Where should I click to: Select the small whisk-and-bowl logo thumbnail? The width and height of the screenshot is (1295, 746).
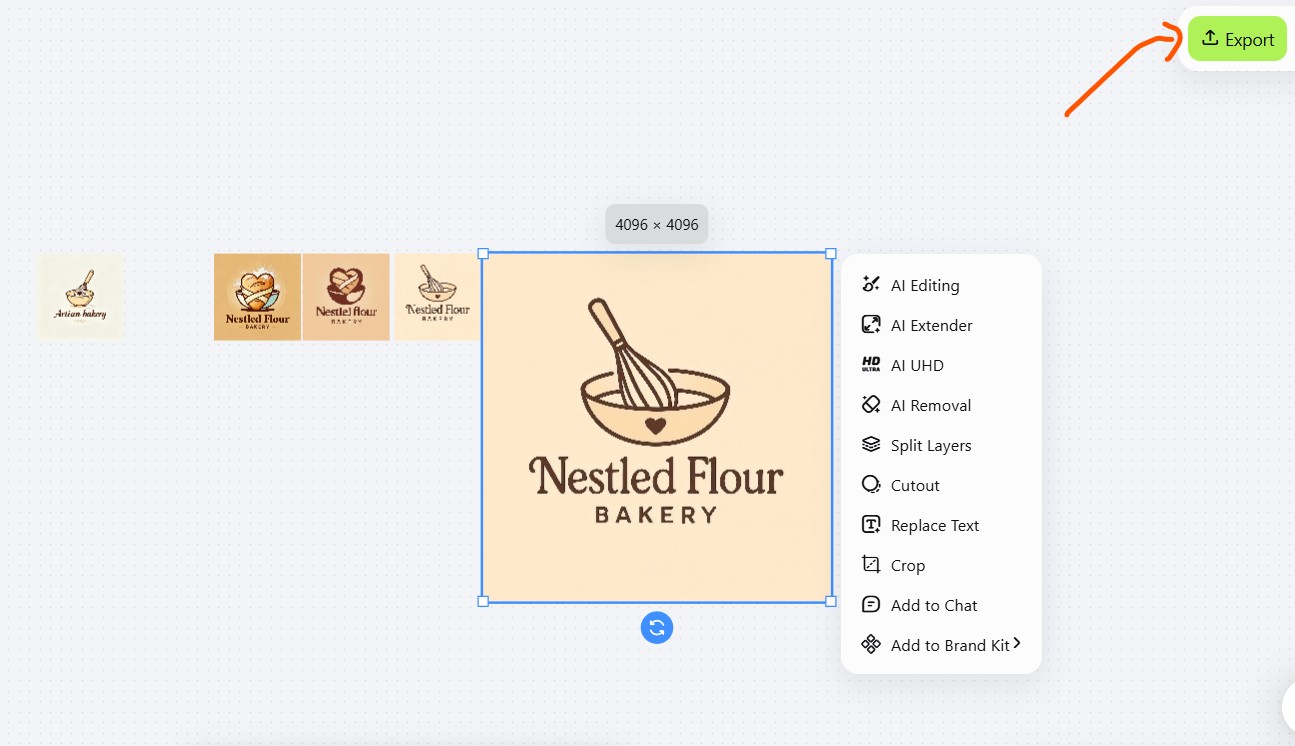[436, 297]
